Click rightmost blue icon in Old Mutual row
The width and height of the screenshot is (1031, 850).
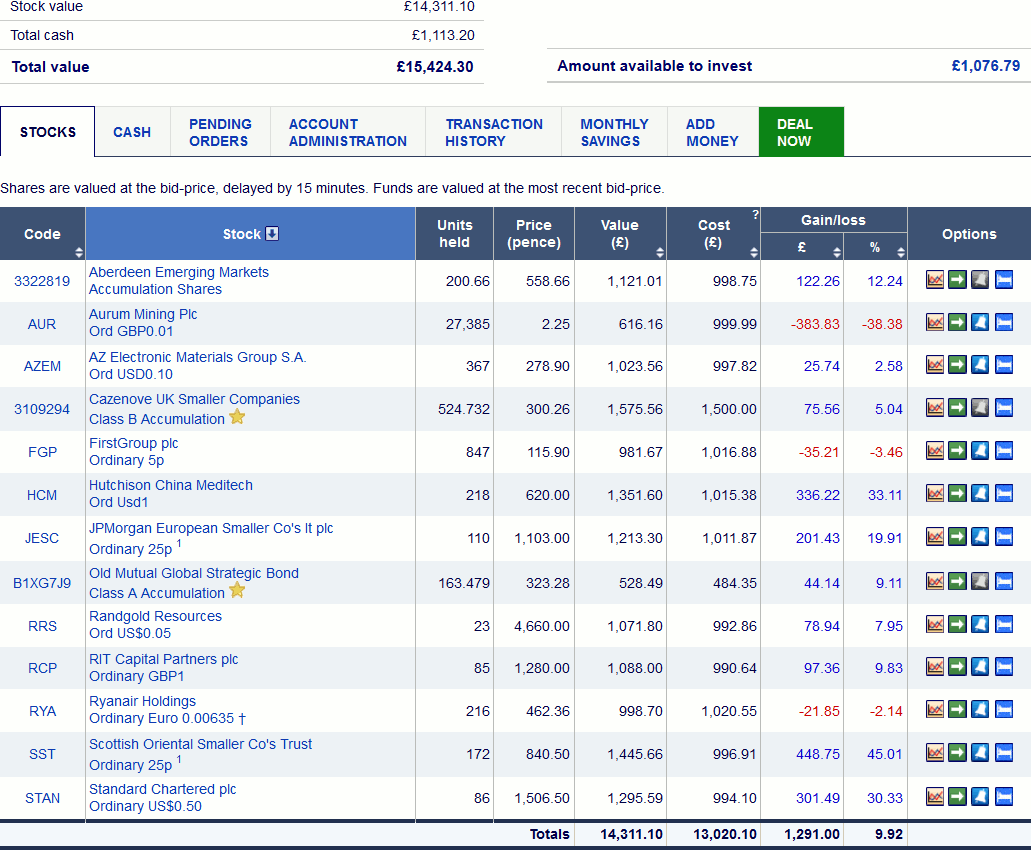(1003, 582)
